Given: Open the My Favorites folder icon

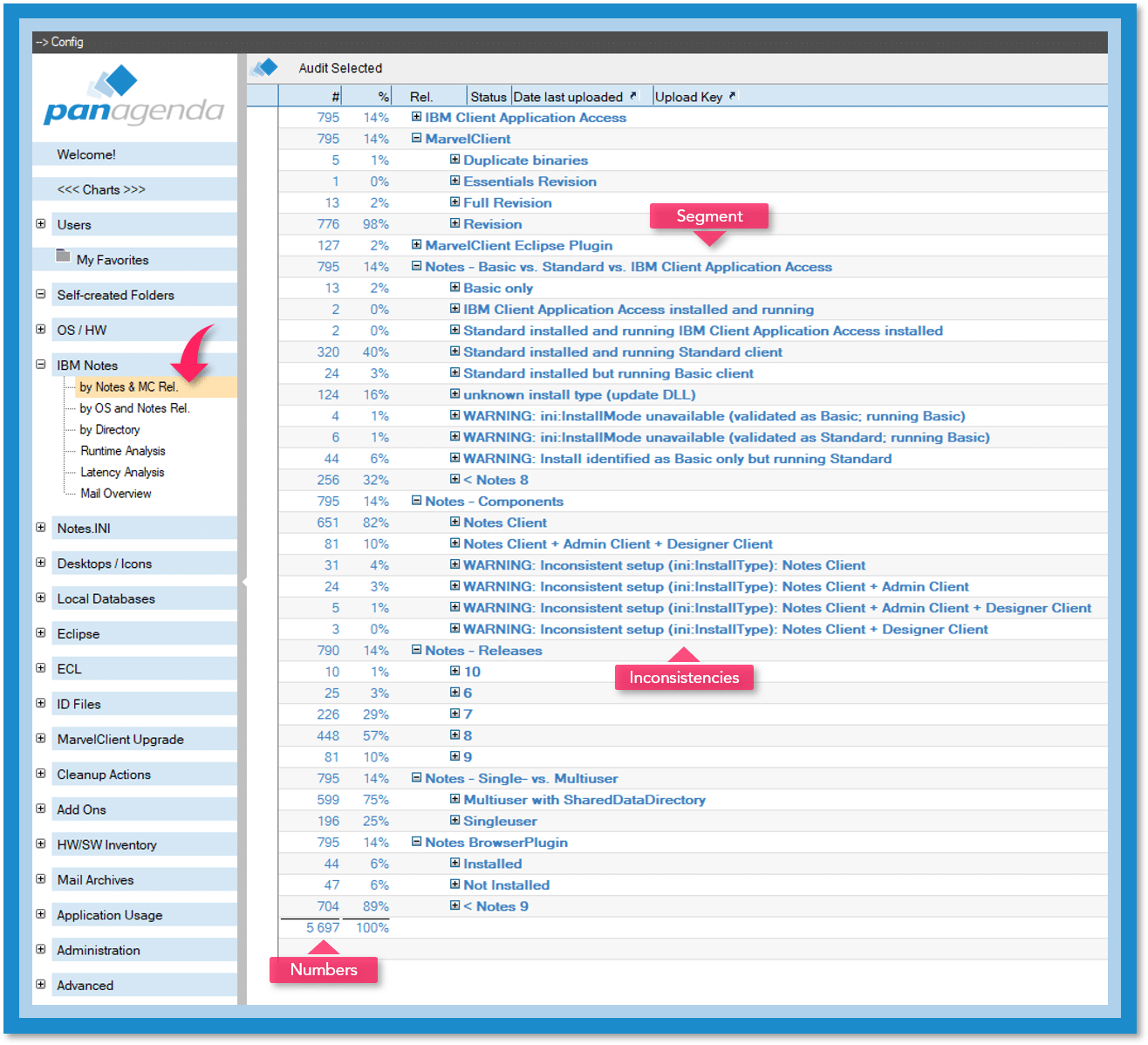Looking at the screenshot, I should 63,256.
